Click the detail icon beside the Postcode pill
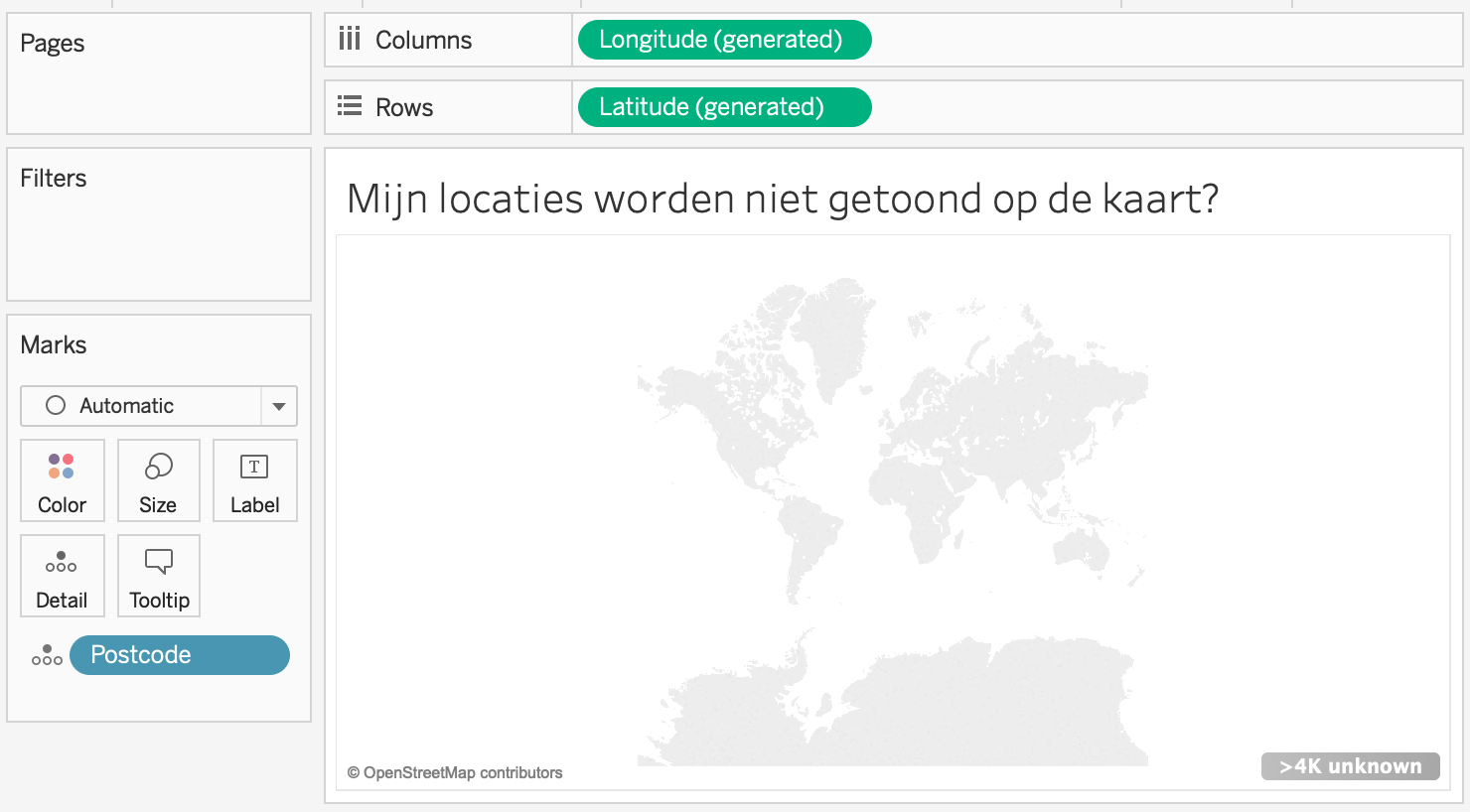 [x=47, y=655]
